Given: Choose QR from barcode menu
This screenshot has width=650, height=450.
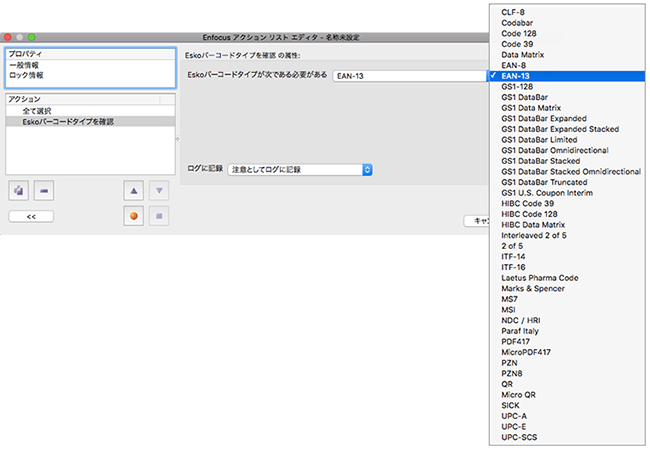Looking at the screenshot, I should tap(567, 384).
